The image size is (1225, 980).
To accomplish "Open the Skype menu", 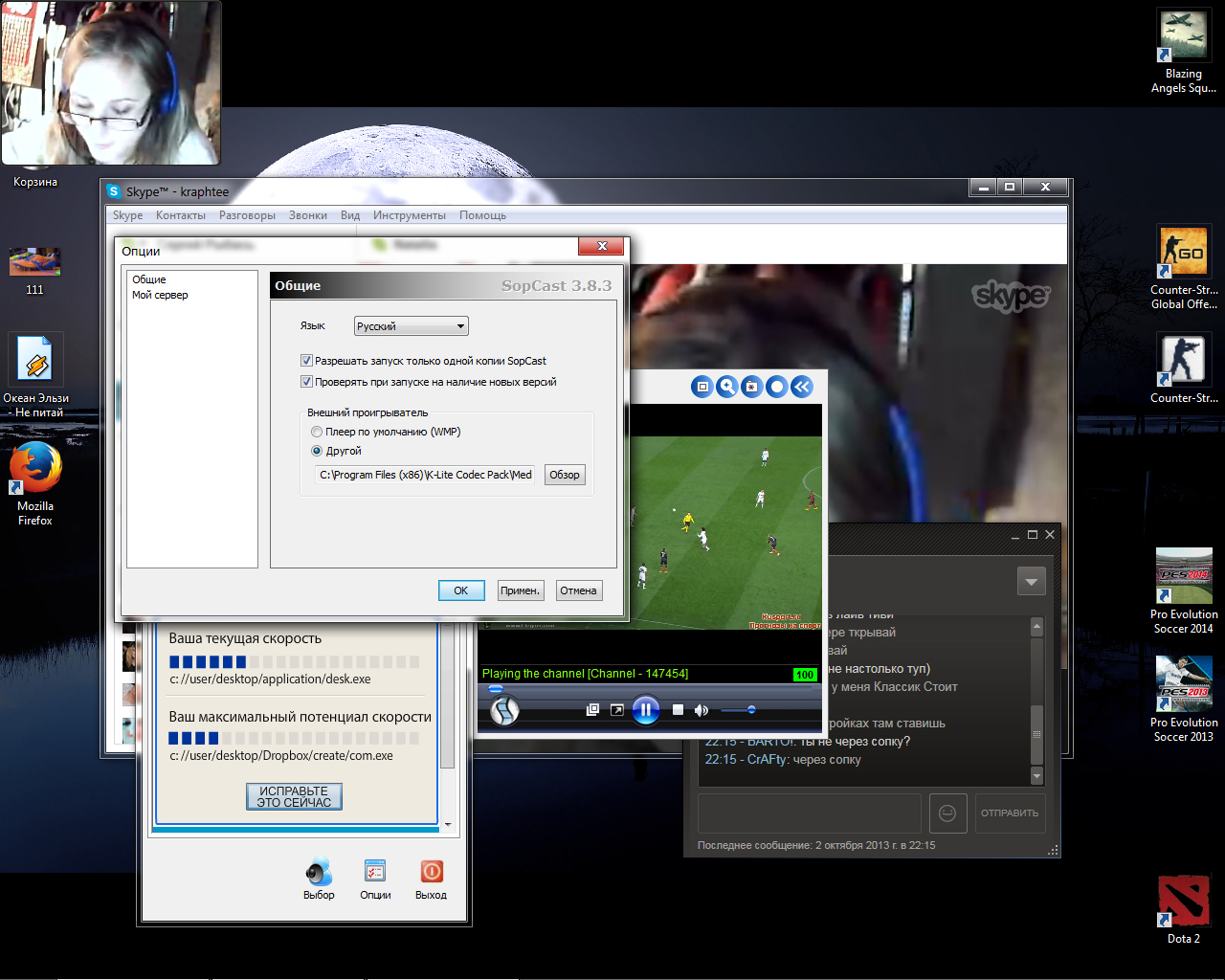I will (x=128, y=215).
